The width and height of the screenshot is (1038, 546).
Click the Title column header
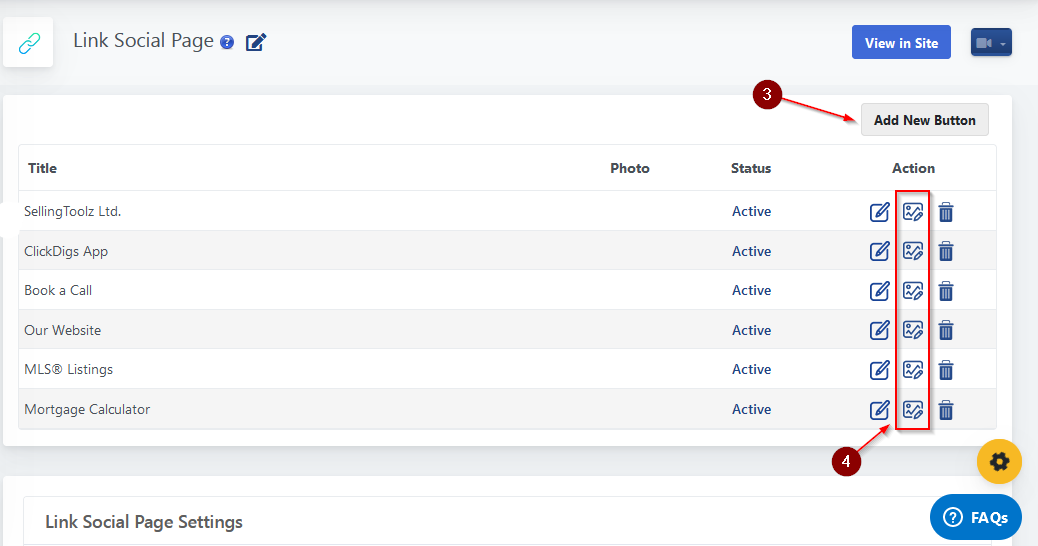43,168
